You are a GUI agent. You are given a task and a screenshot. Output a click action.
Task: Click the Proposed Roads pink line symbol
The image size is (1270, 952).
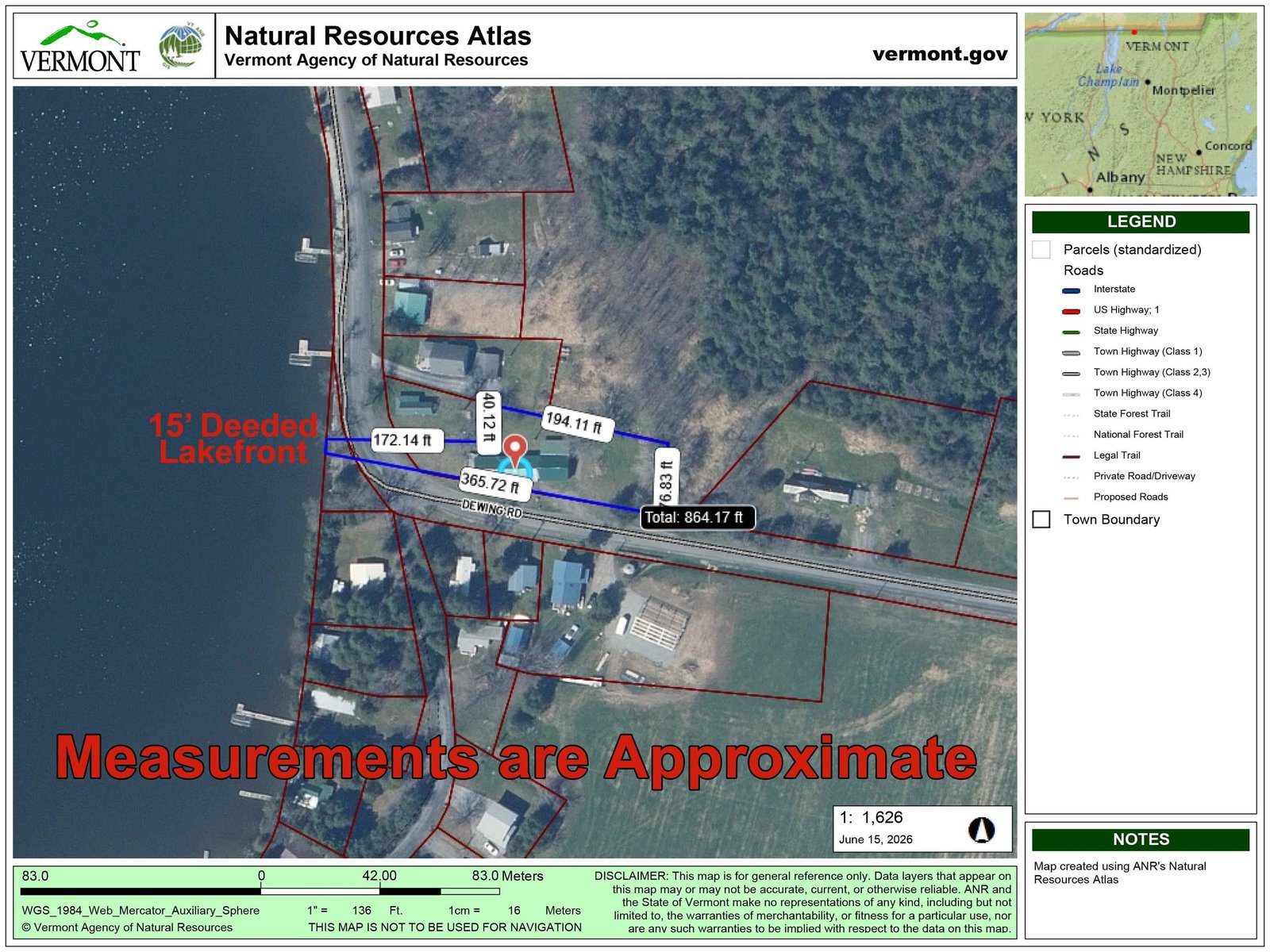click(x=1071, y=498)
